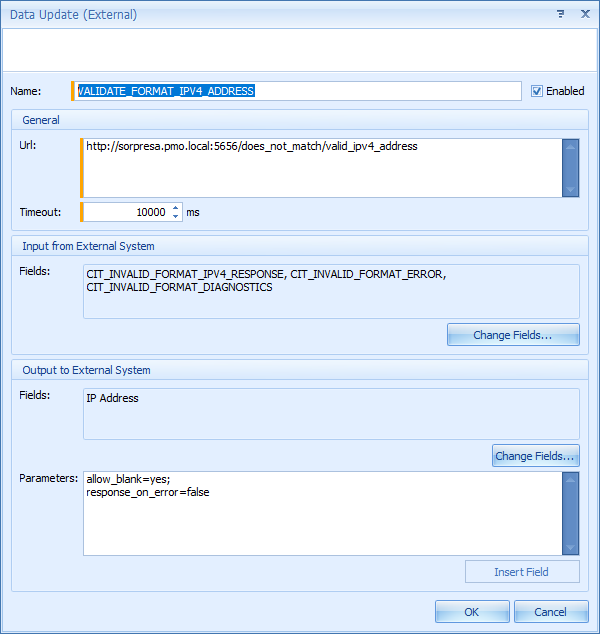Image resolution: width=600 pixels, height=634 pixels.
Task: Open Change Fields for Output to External System
Action: coord(535,456)
